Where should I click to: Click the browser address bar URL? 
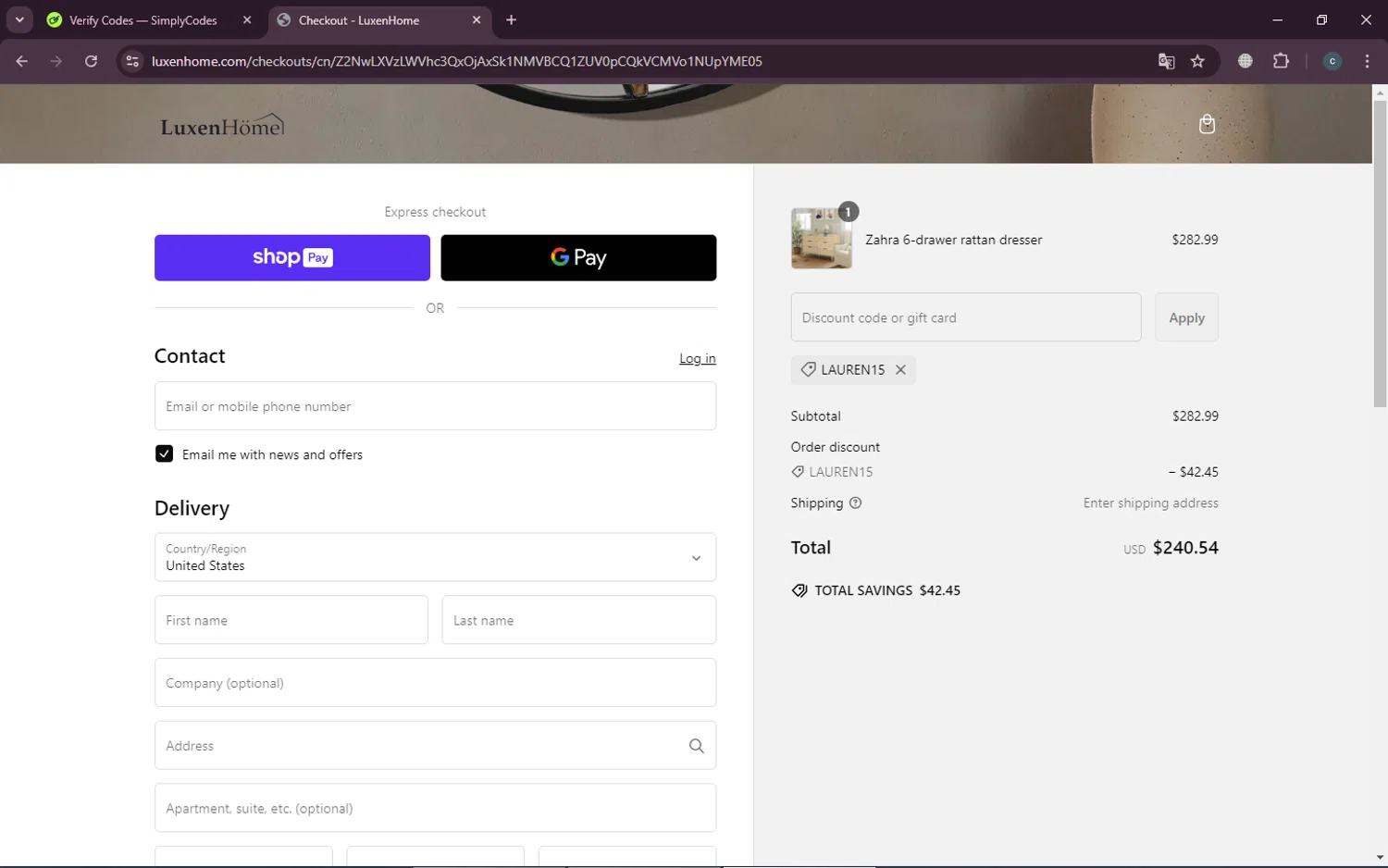(457, 61)
